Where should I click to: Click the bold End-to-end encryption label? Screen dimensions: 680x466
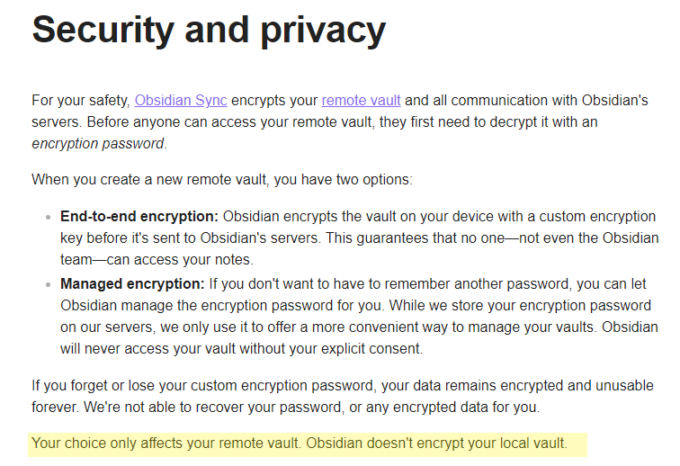[x=139, y=216]
